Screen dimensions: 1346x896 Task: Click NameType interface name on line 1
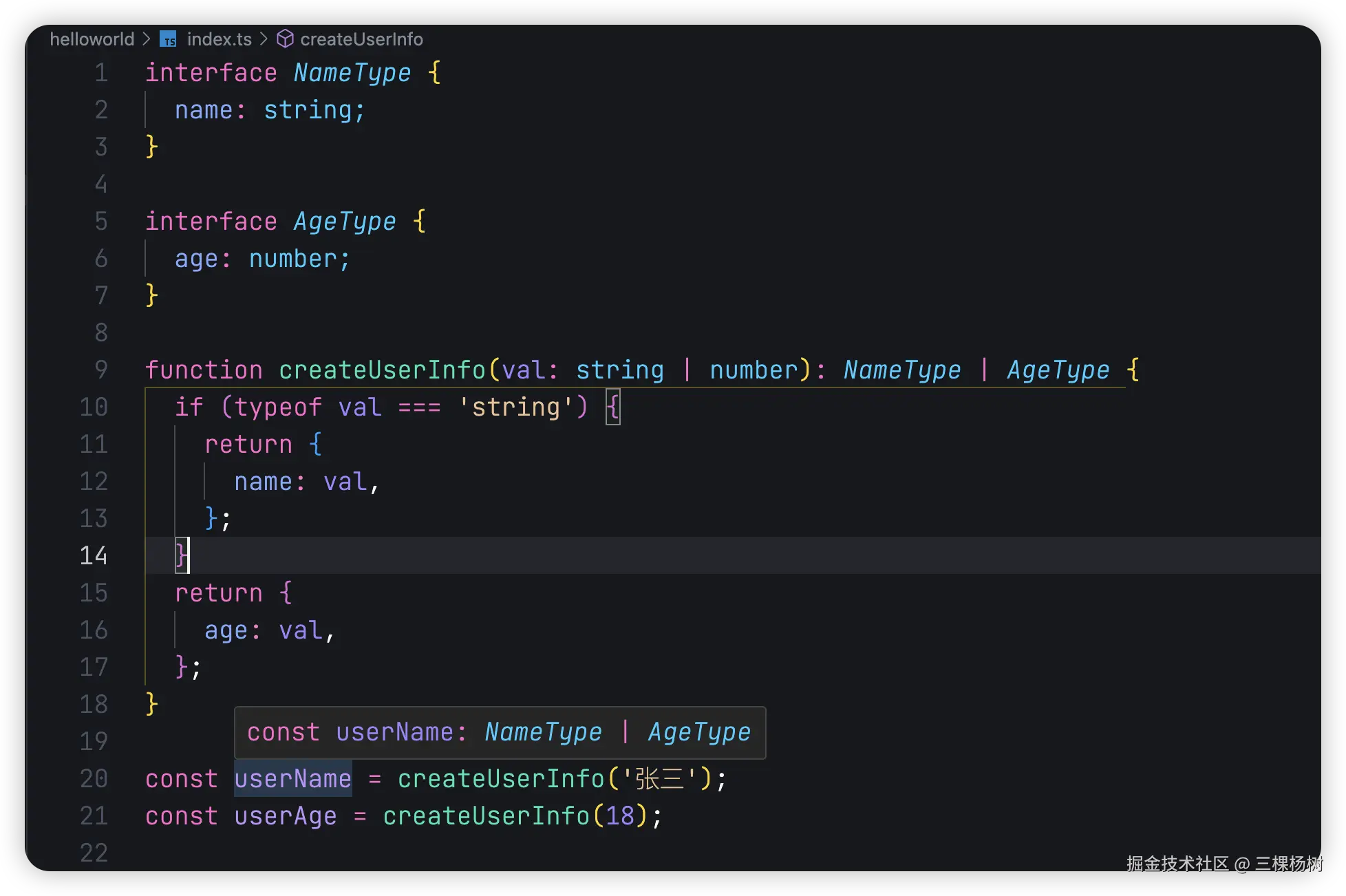352,73
